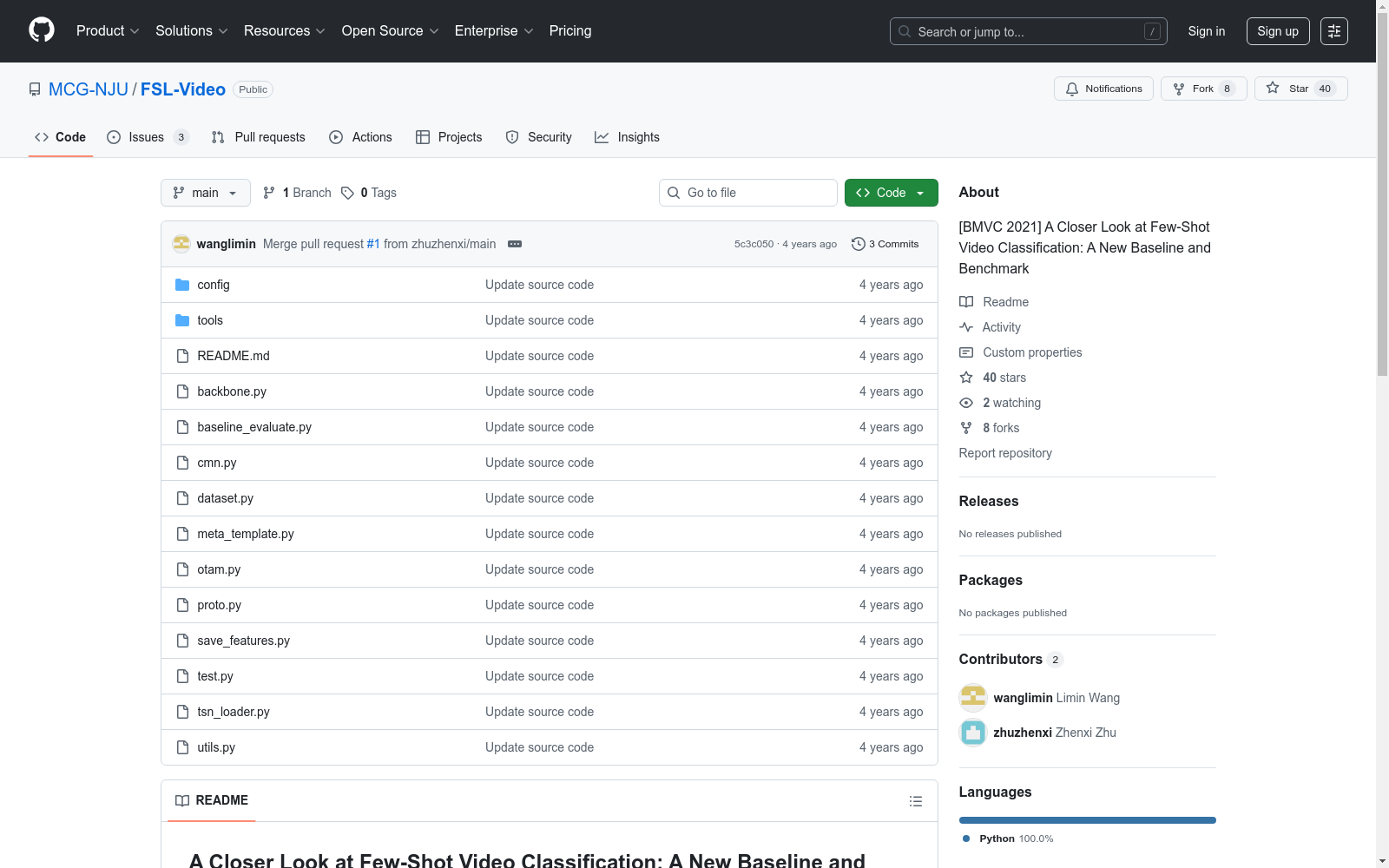Click the Python language bar
Image resolution: width=1389 pixels, height=868 pixels.
point(1088,820)
